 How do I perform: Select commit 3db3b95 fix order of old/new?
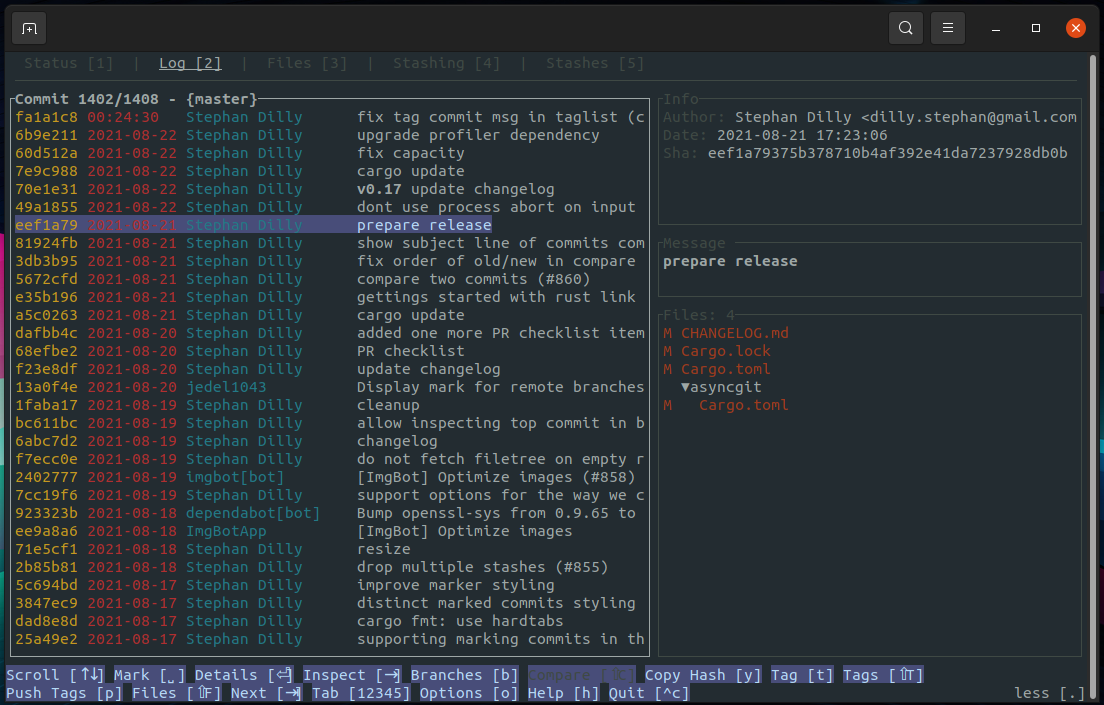330,261
